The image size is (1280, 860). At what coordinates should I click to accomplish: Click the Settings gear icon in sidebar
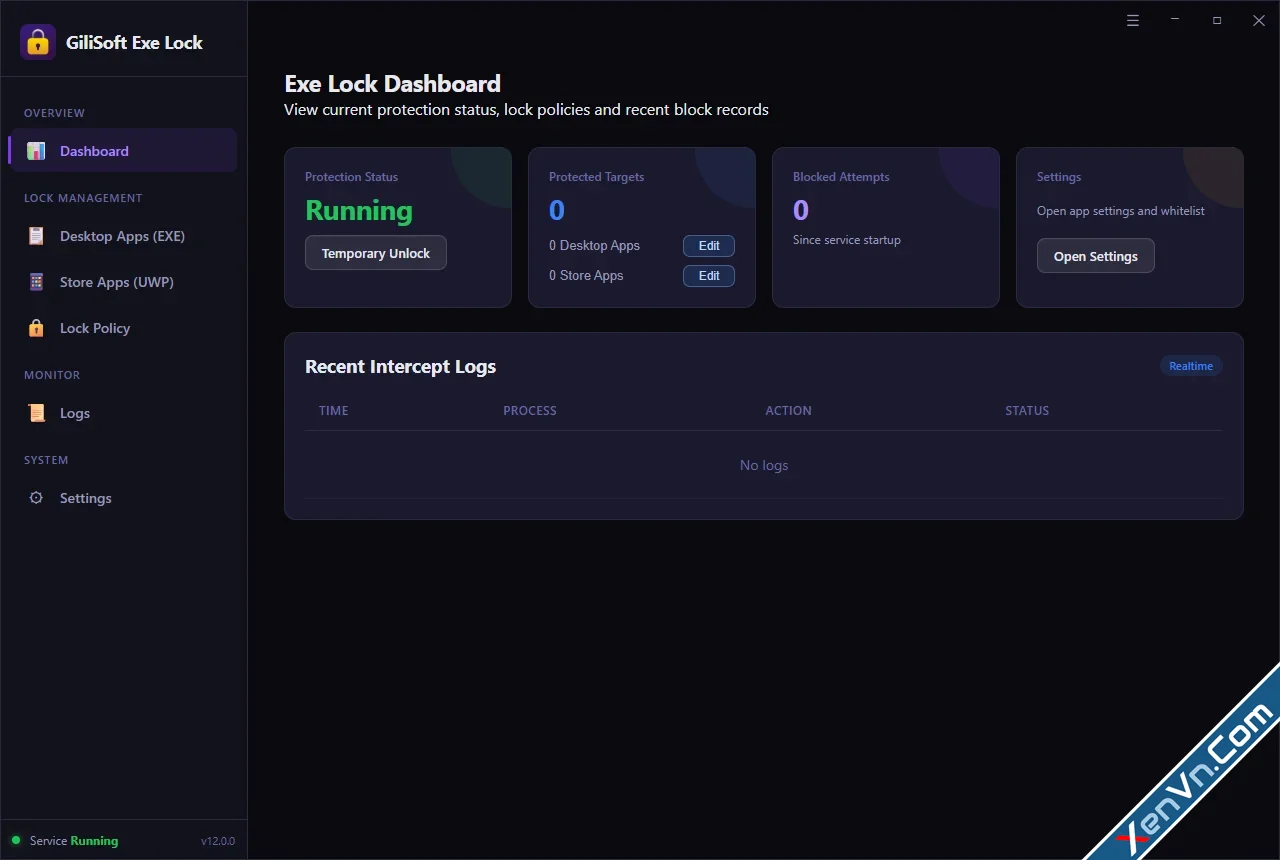pyautogui.click(x=37, y=498)
